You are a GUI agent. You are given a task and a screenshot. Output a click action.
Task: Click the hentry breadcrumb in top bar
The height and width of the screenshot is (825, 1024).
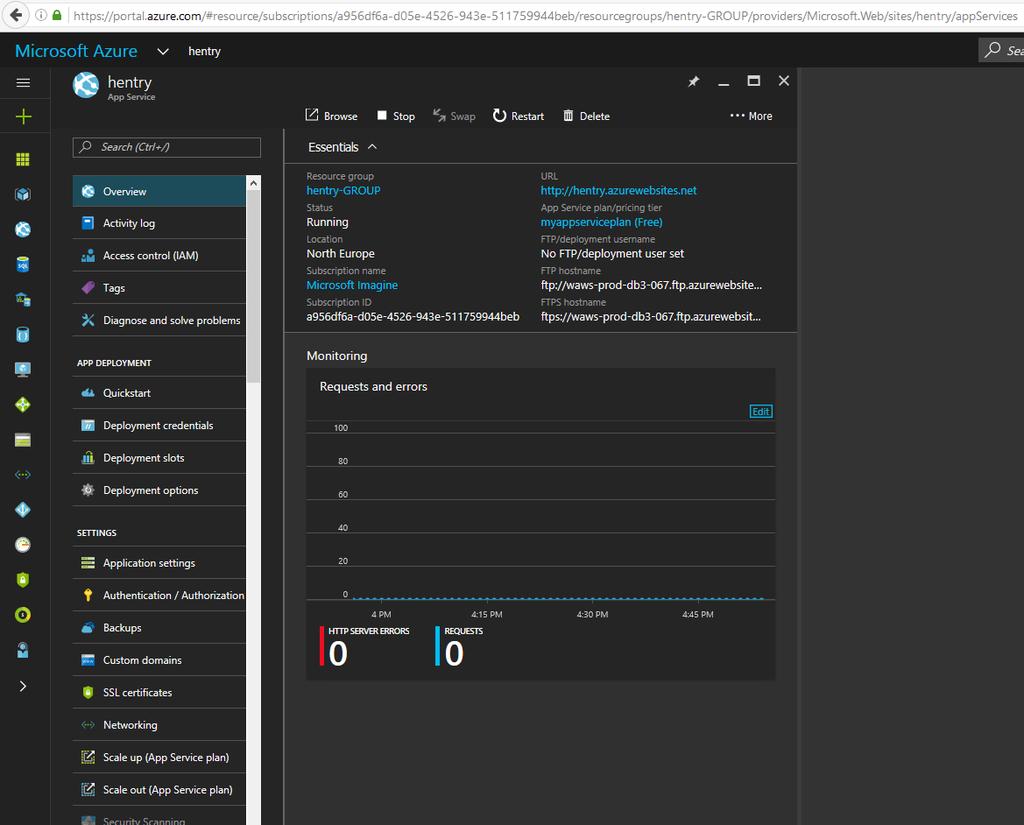204,51
